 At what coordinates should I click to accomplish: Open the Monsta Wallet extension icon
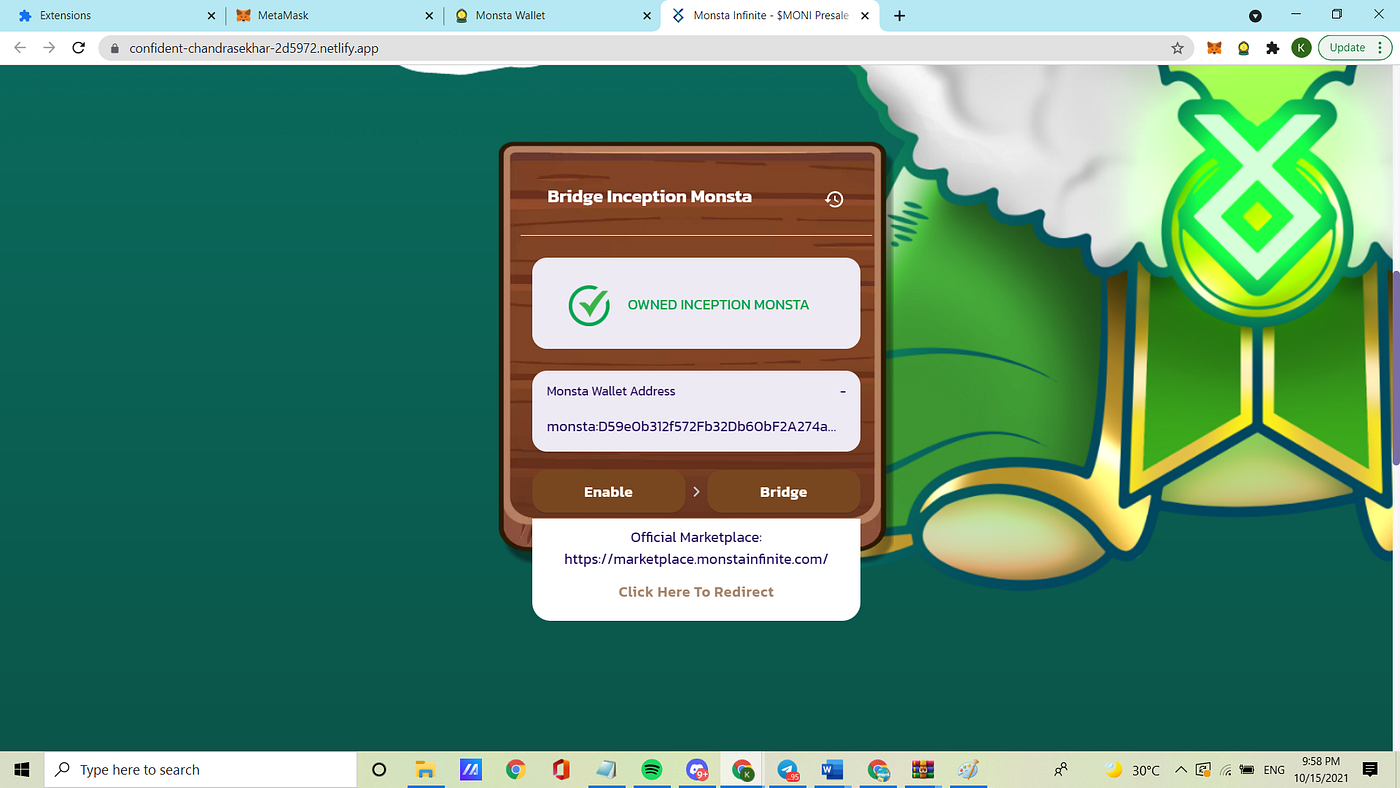tap(1244, 48)
